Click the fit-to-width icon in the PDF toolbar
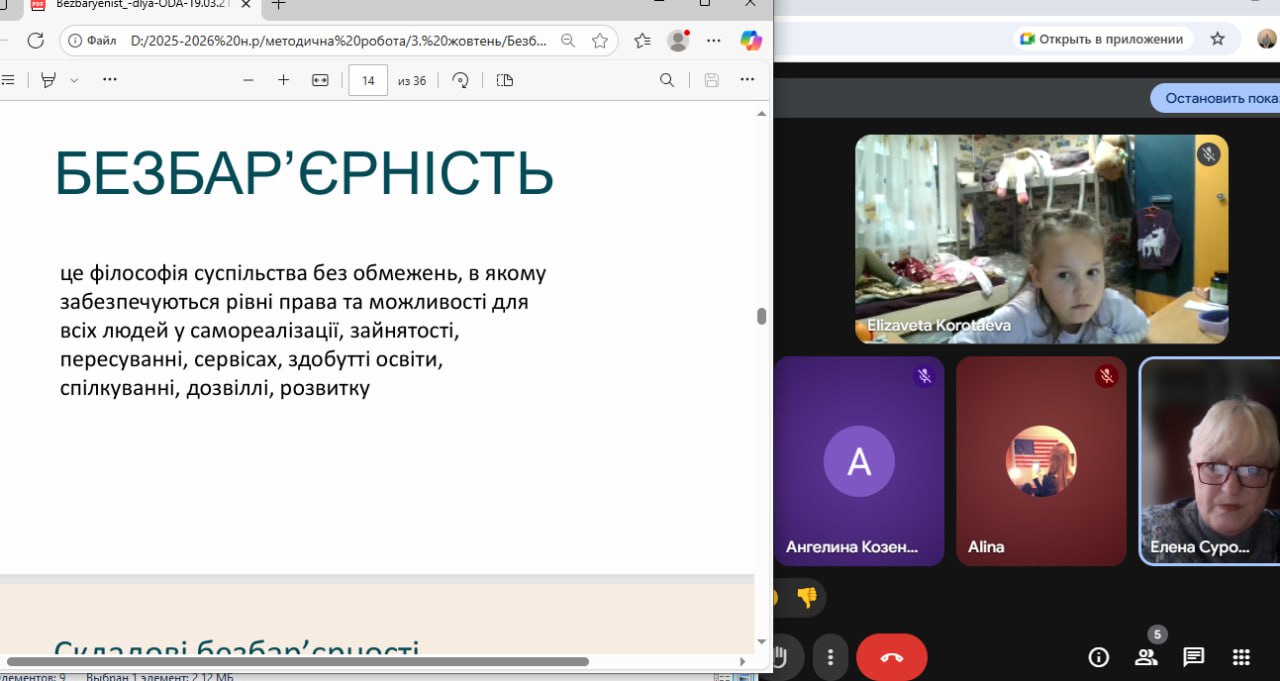The width and height of the screenshot is (1280, 681). coord(320,80)
